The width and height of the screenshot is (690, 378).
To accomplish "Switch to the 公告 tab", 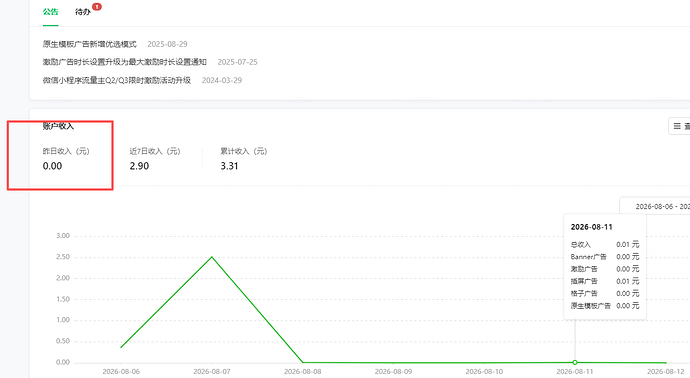I will pyautogui.click(x=51, y=12).
